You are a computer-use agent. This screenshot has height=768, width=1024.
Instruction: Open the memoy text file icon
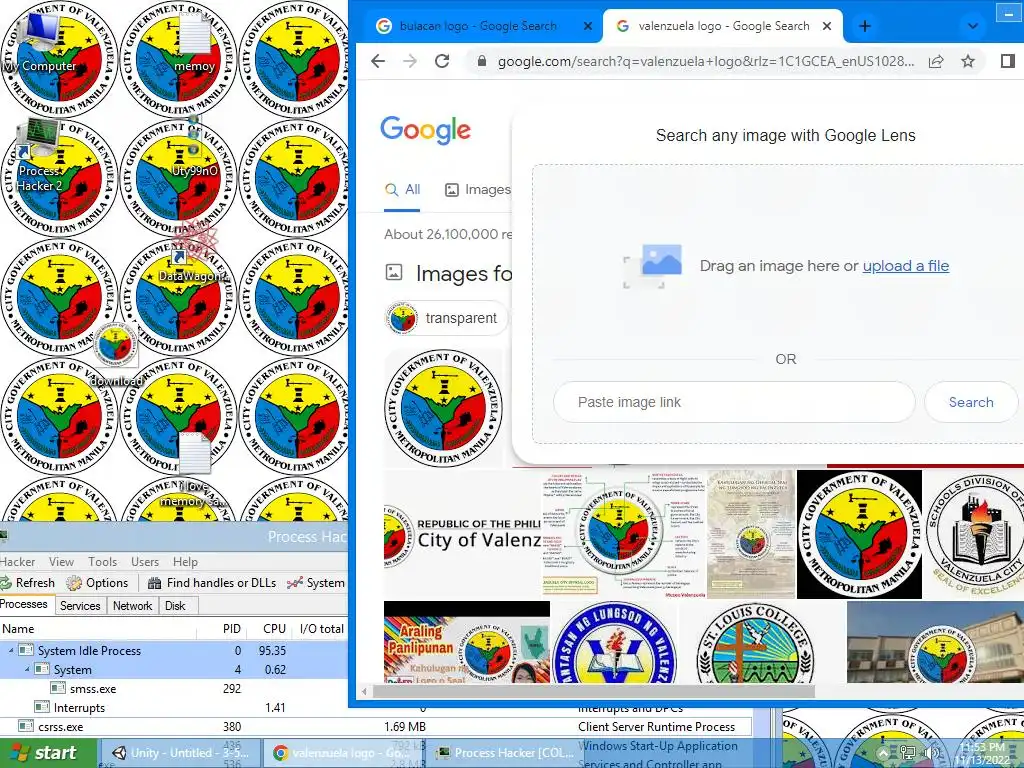pos(194,43)
